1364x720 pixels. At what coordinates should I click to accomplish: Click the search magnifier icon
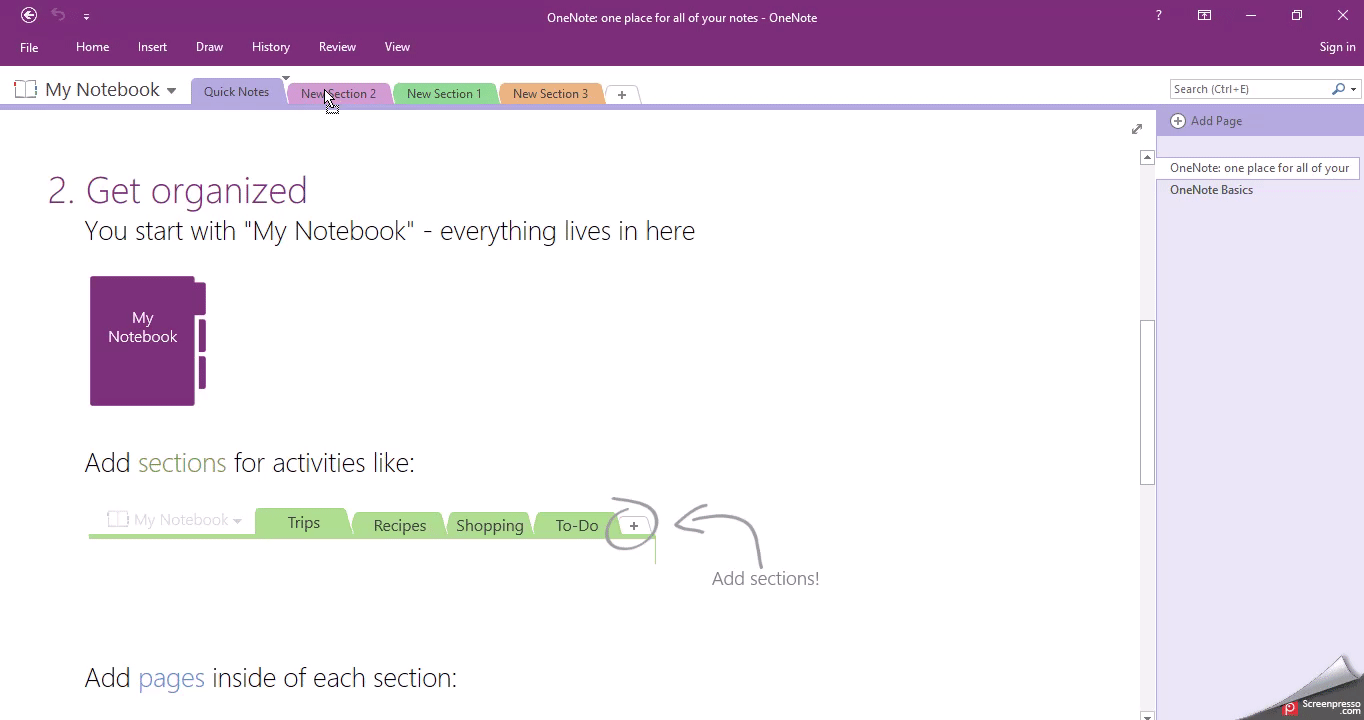(x=1339, y=88)
